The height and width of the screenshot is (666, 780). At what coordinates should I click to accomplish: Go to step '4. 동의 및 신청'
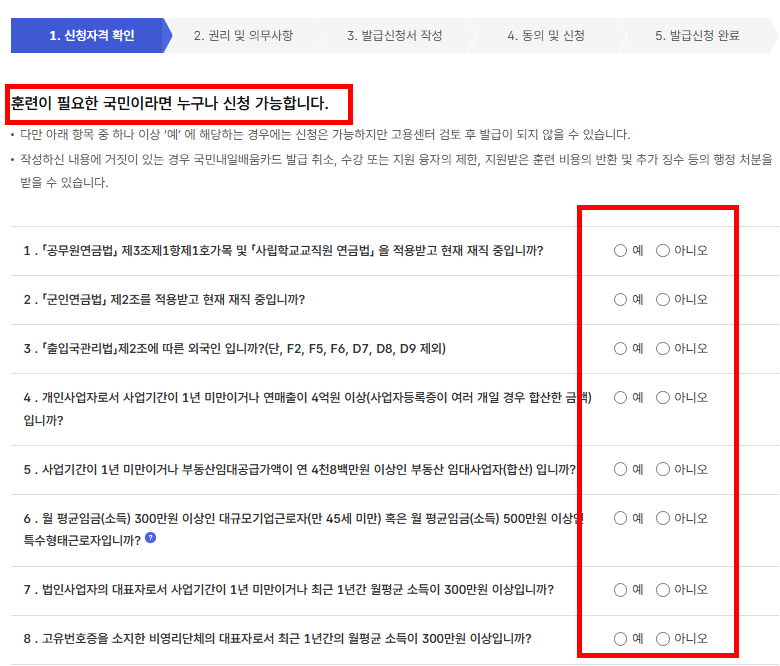click(x=546, y=35)
